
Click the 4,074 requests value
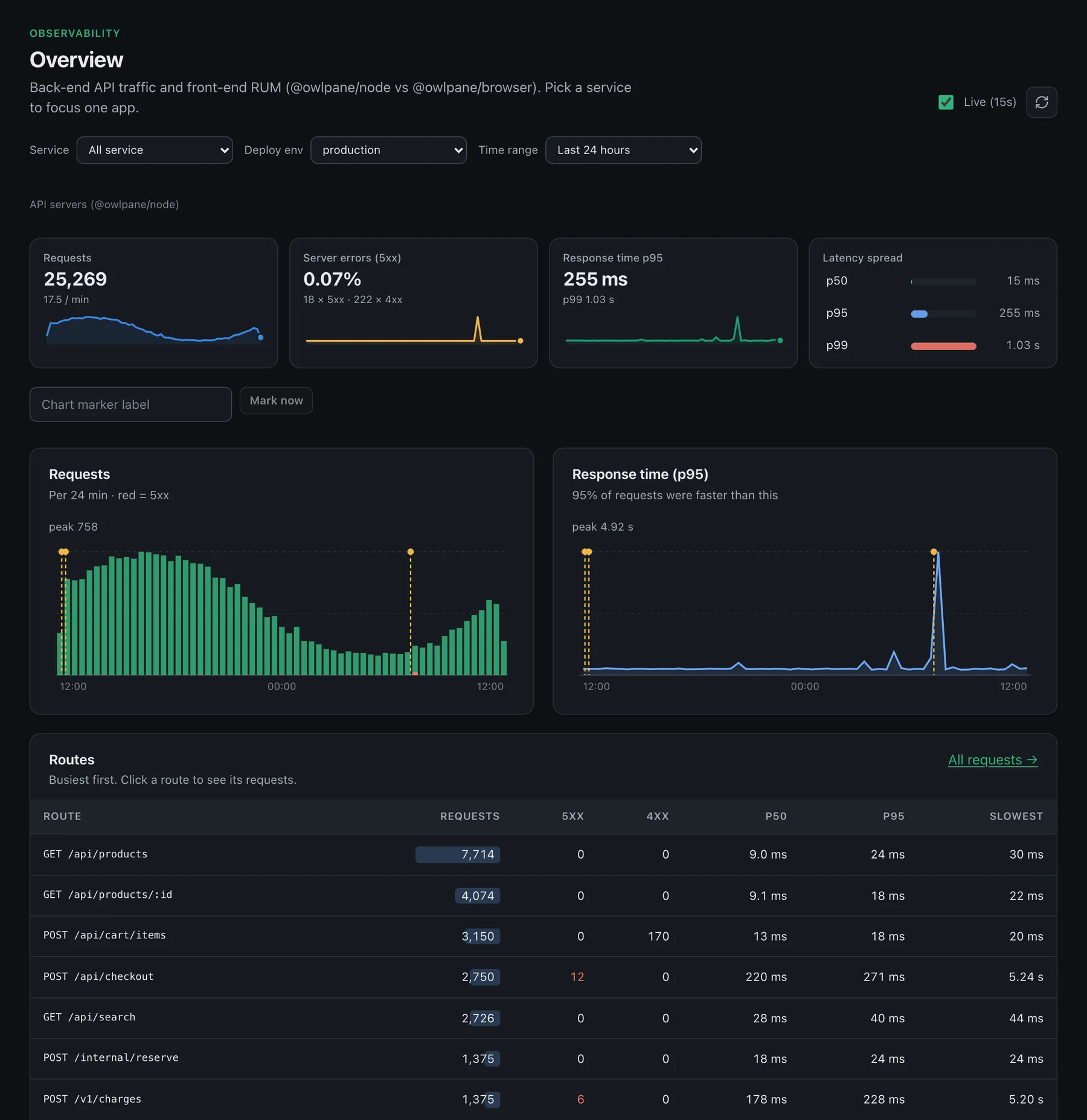pos(477,896)
